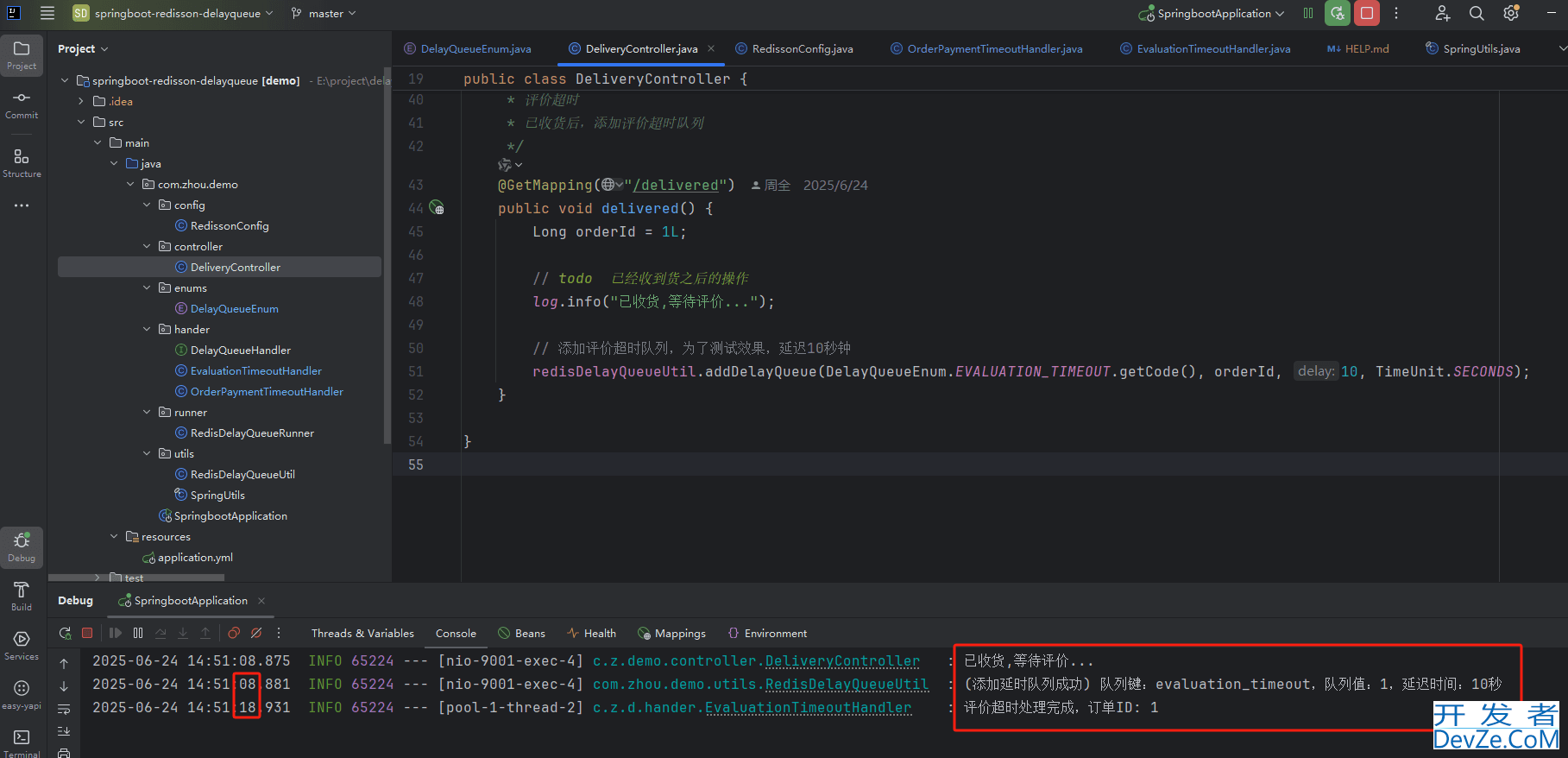The height and width of the screenshot is (758, 1568).
Task: Click the green debug rerun button in title bar
Action: tap(1338, 13)
